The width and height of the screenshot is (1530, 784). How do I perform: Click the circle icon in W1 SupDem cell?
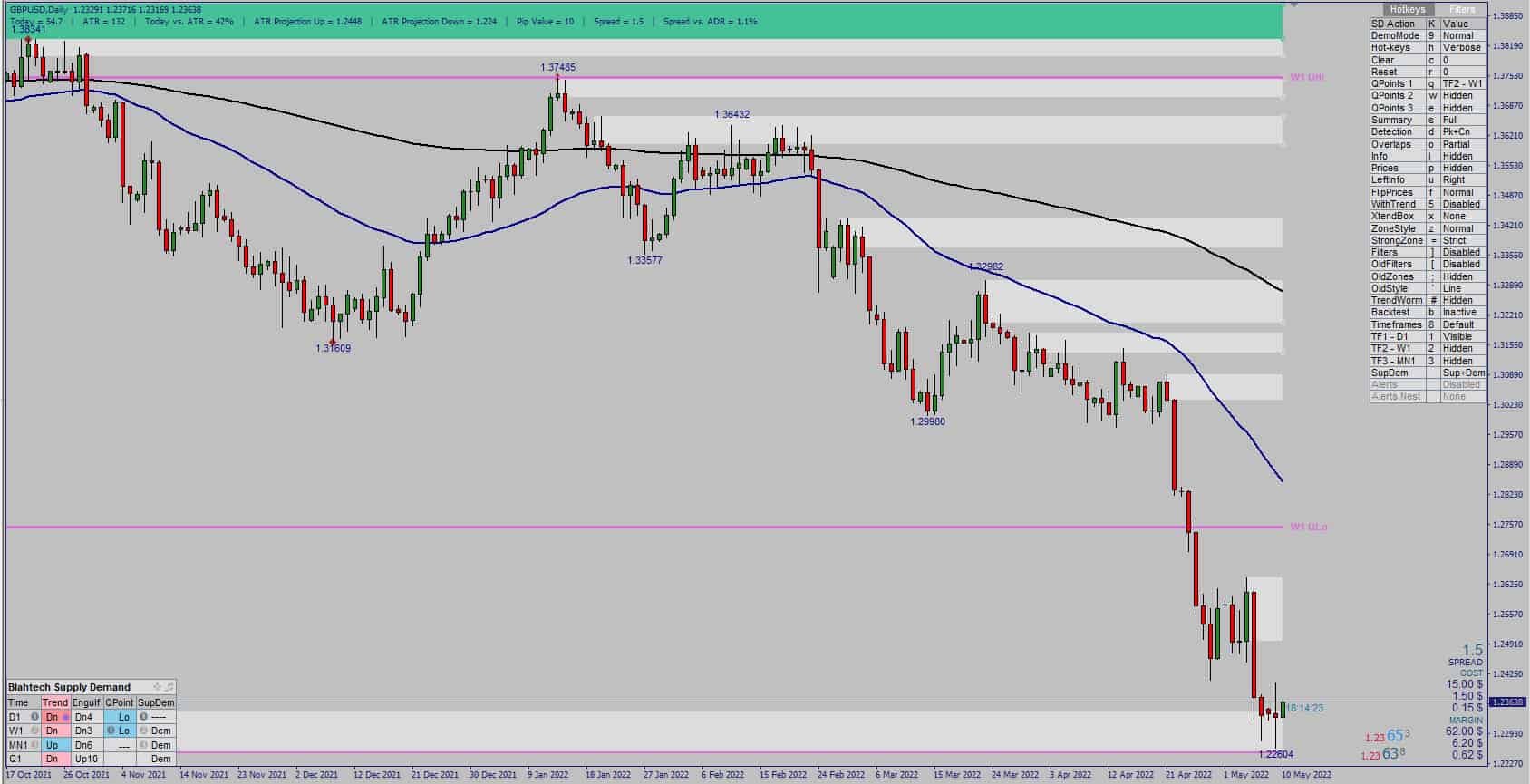(143, 731)
